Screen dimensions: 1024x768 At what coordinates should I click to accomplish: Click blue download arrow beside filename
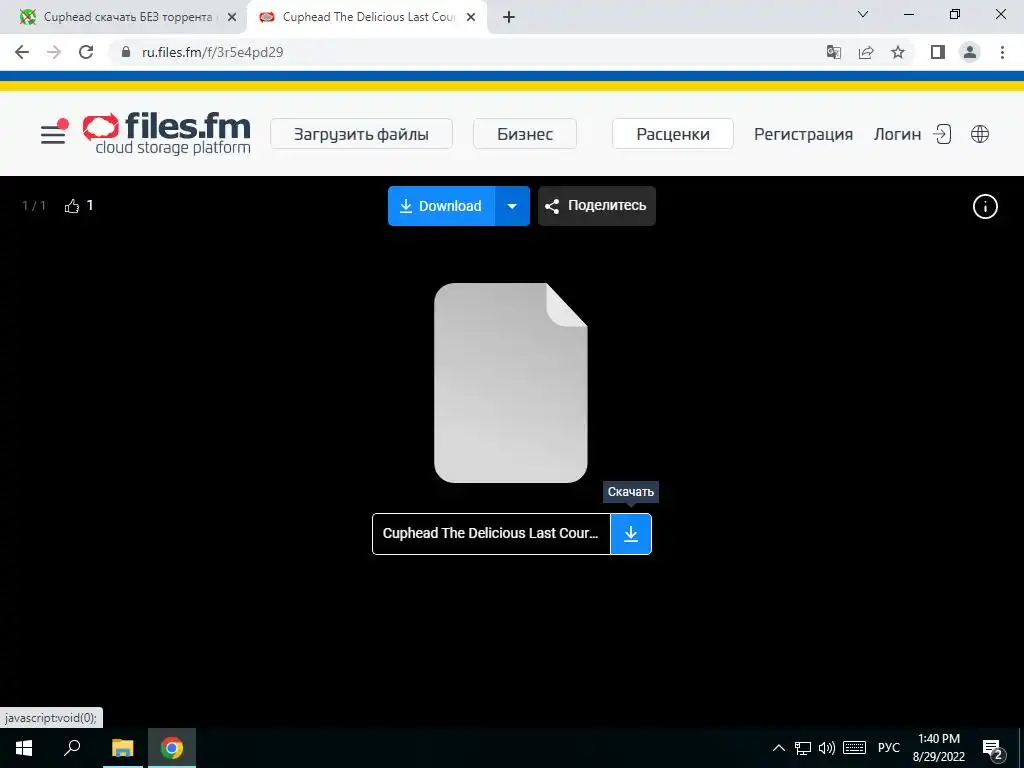(630, 534)
